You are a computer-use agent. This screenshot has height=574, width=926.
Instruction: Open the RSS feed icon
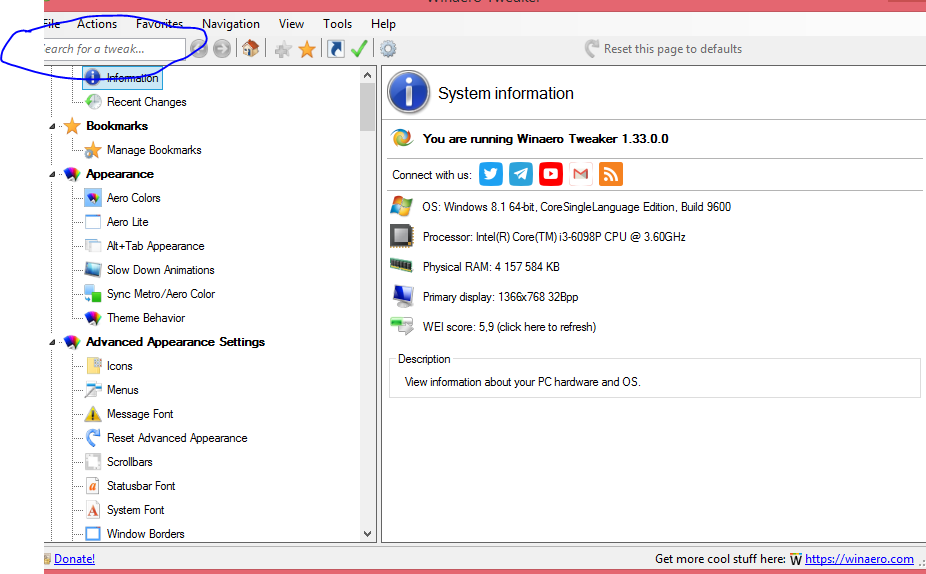[x=611, y=174]
